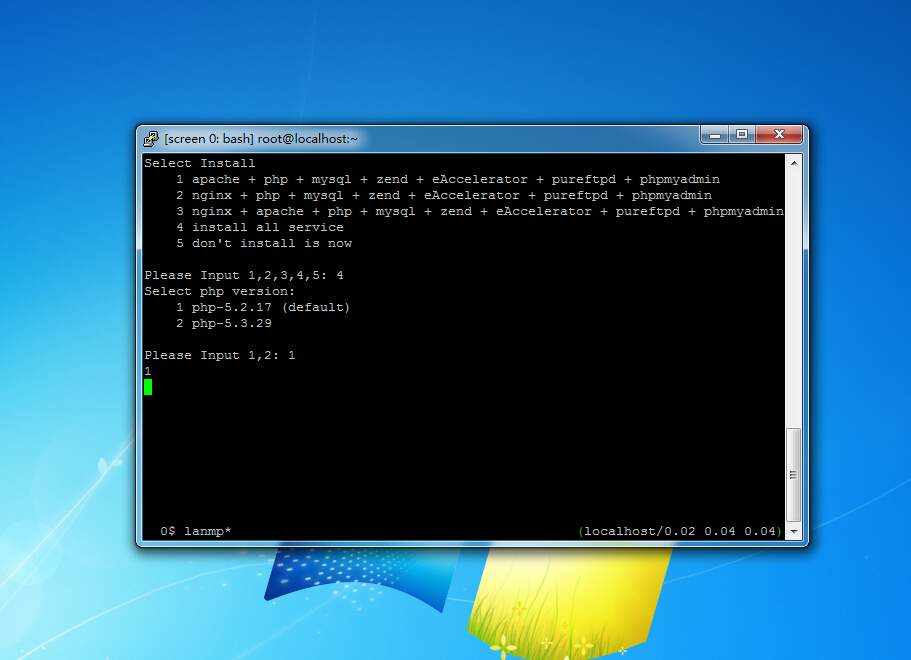
Task: Click the scrollbar up arrow
Action: tap(793, 162)
